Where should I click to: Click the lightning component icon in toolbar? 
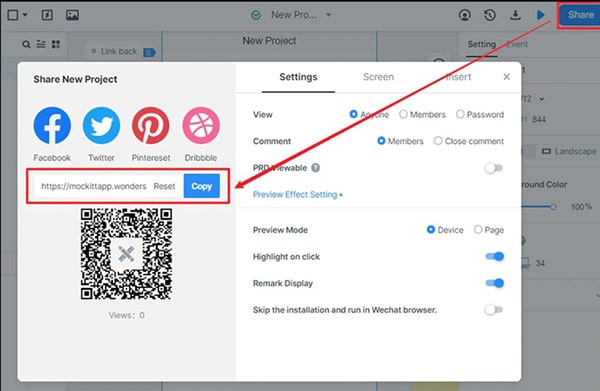pyautogui.click(x=47, y=15)
